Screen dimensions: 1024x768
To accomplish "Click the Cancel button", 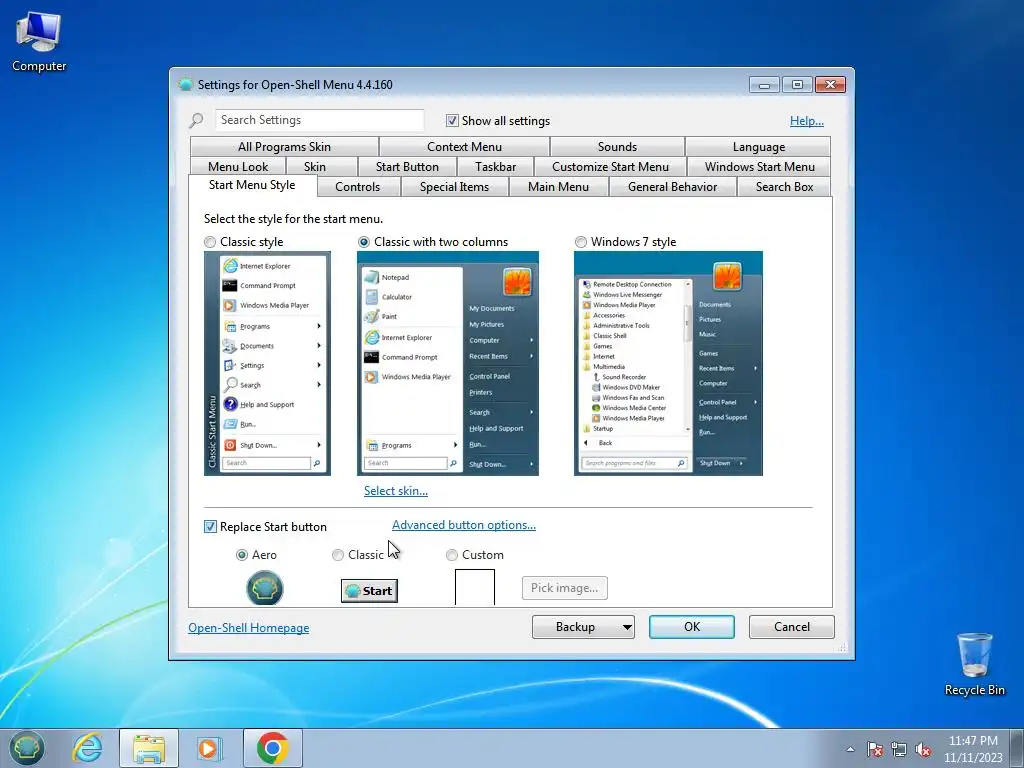I will coord(792,627).
